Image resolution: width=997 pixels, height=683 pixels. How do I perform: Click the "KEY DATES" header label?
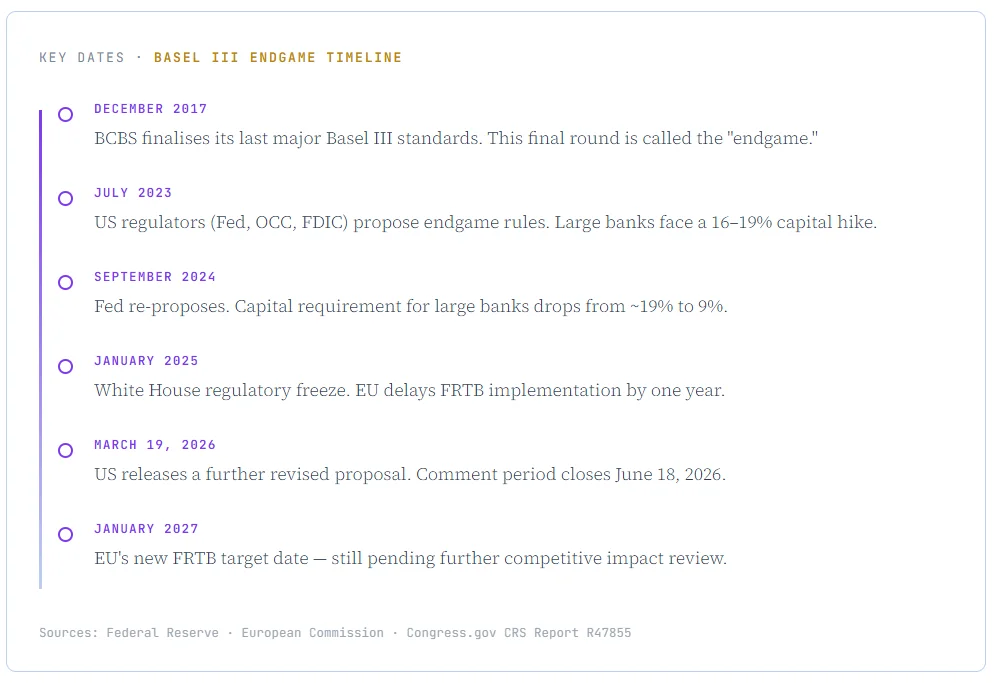pos(82,58)
